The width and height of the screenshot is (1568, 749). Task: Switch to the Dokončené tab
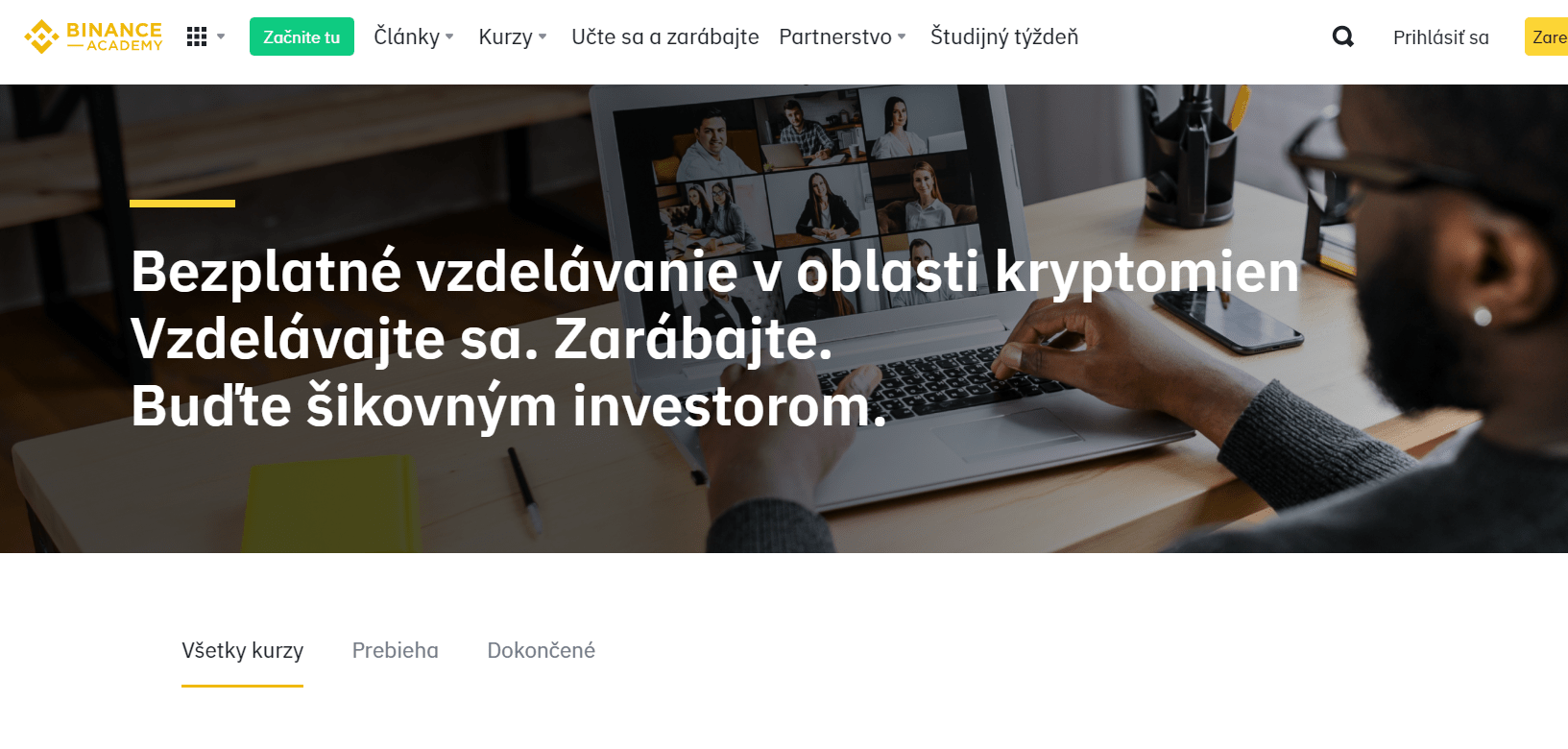click(541, 651)
